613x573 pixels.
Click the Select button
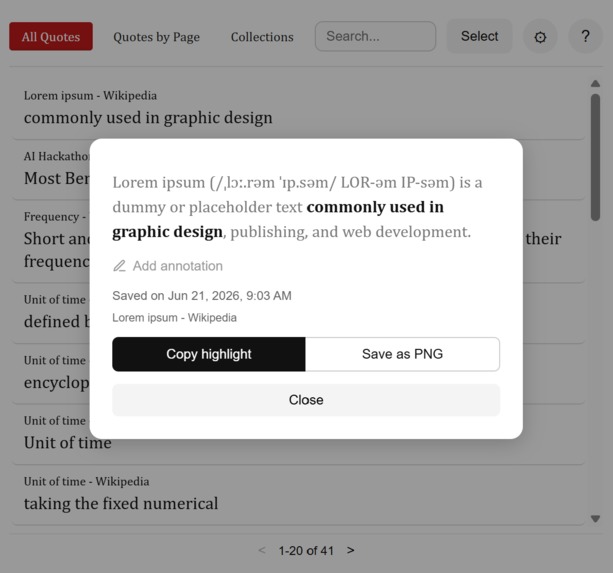(x=479, y=36)
